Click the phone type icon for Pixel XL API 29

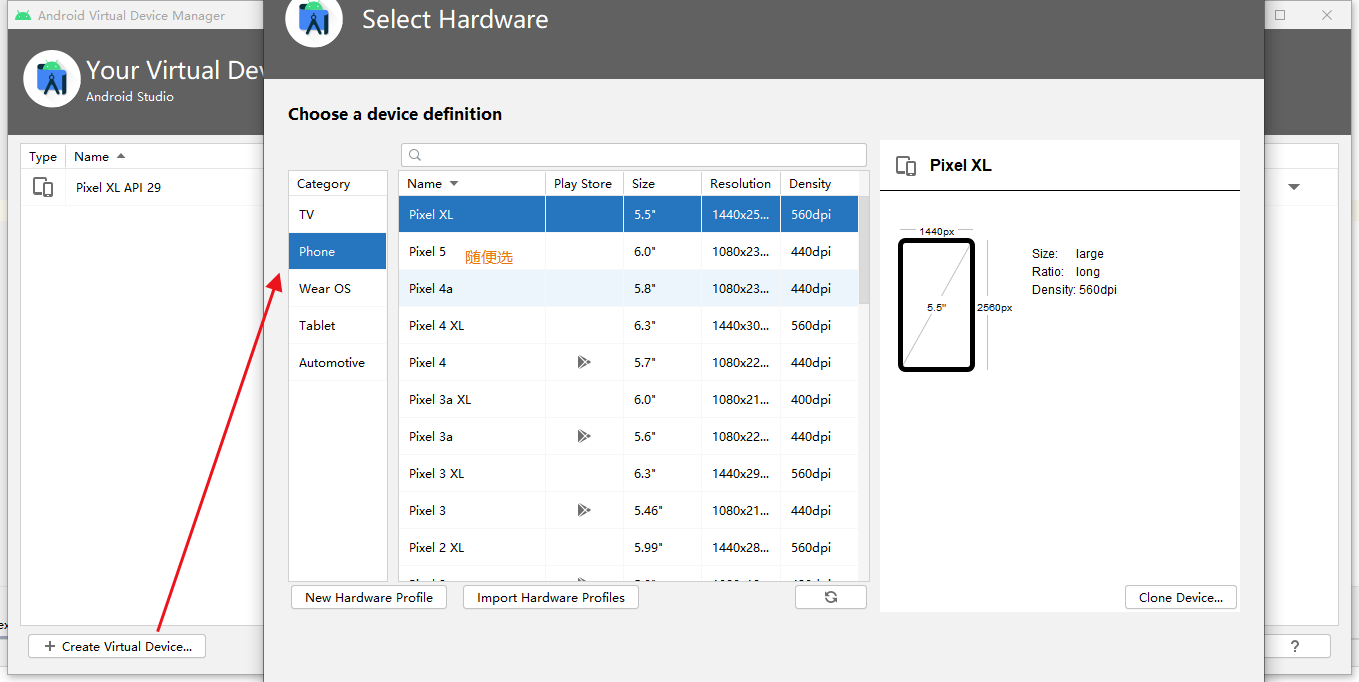pyautogui.click(x=43, y=187)
